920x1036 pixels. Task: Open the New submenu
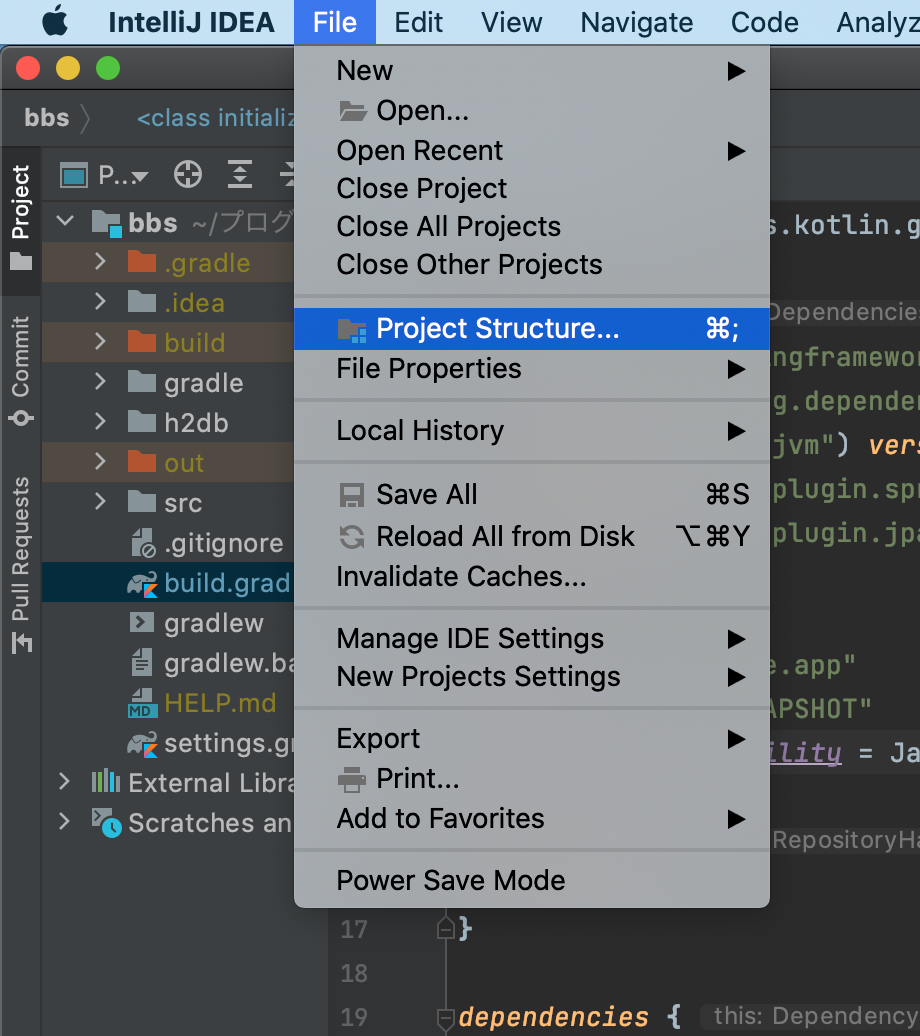[x=532, y=71]
